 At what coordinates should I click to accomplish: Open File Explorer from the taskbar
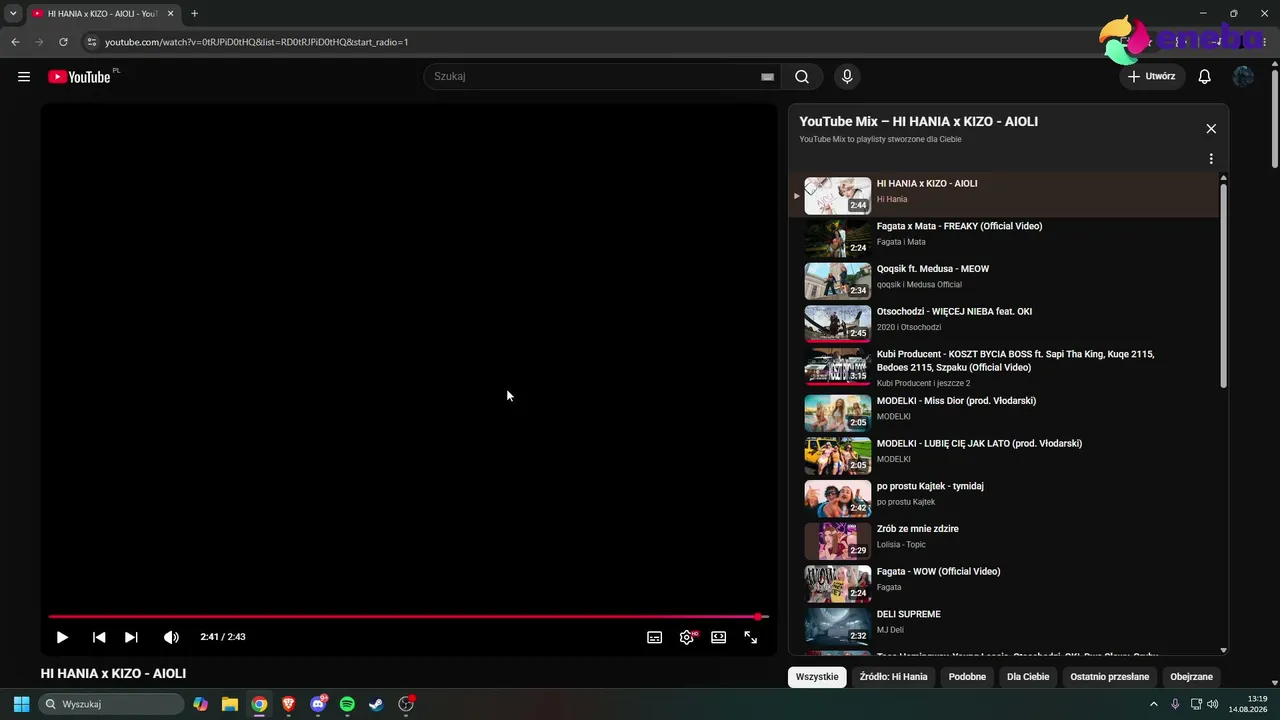pyautogui.click(x=230, y=704)
